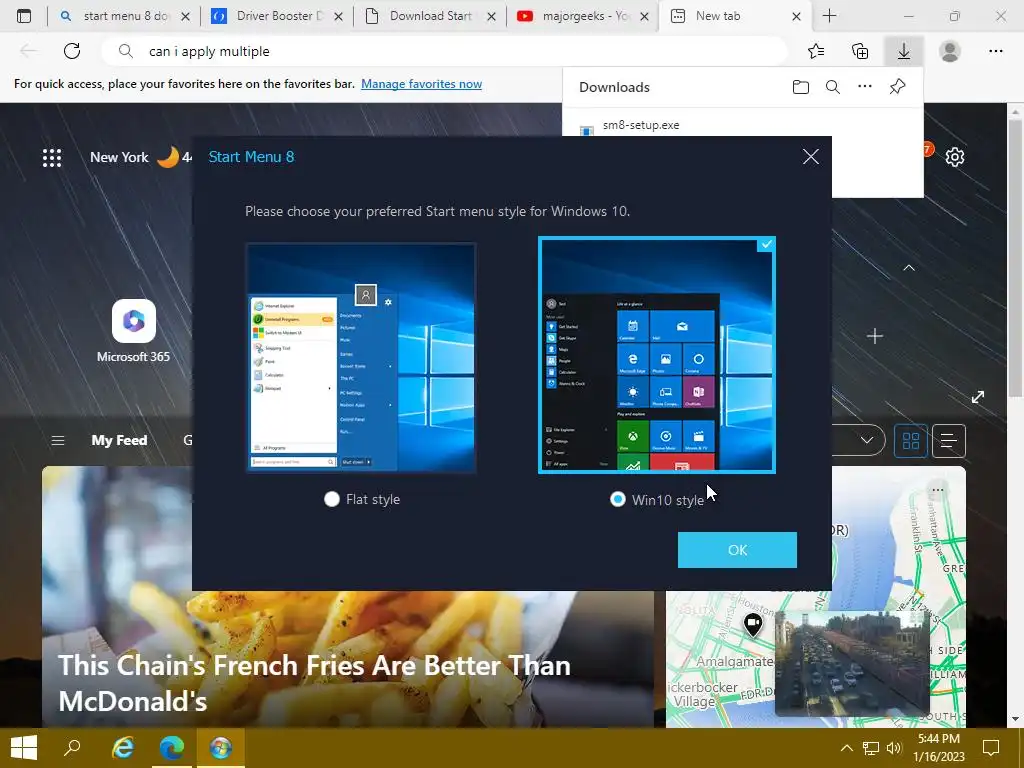Switch to the 'start menu 8 do' tab

123,16
